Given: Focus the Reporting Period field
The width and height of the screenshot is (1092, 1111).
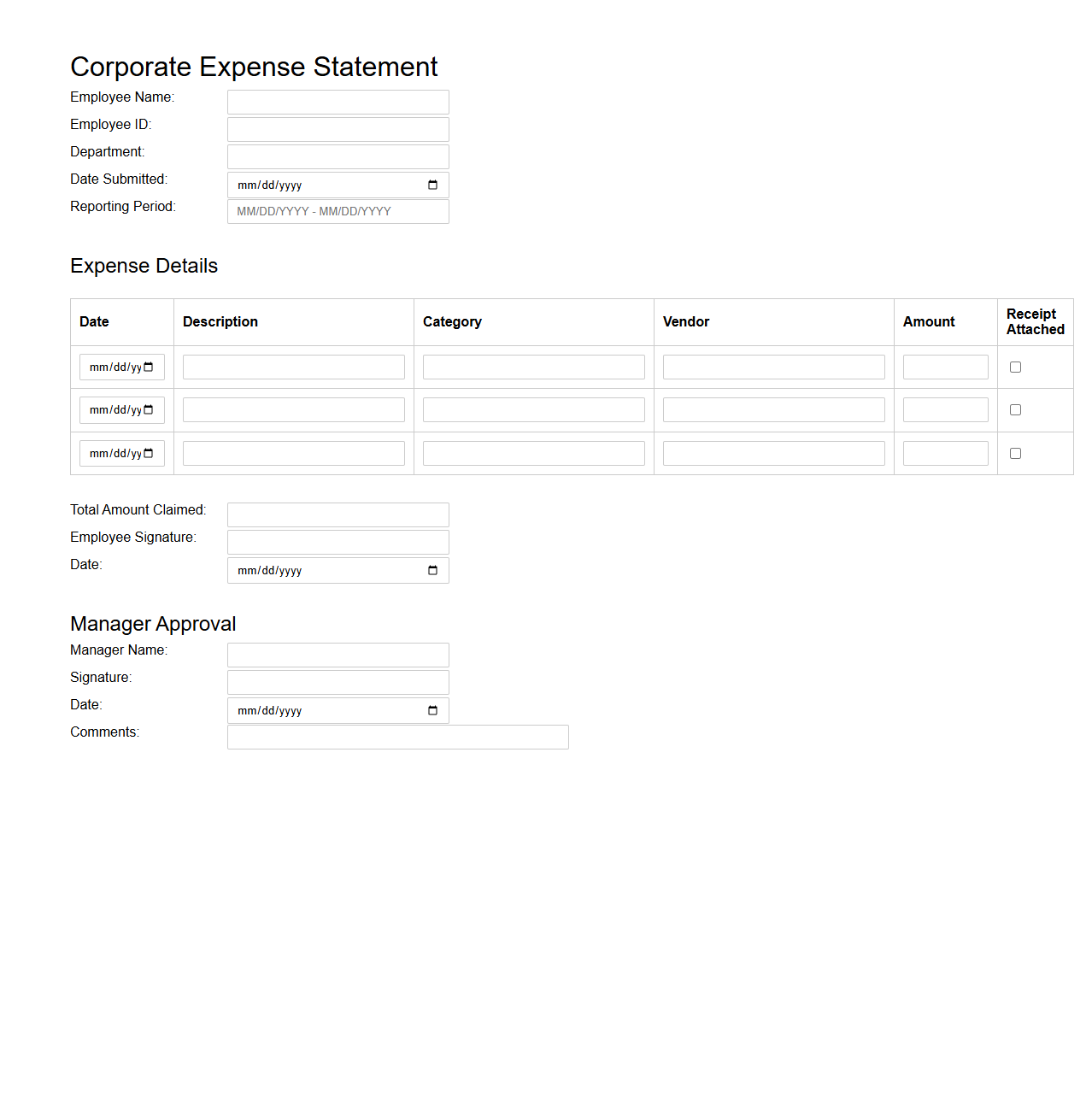Looking at the screenshot, I should (x=338, y=211).
